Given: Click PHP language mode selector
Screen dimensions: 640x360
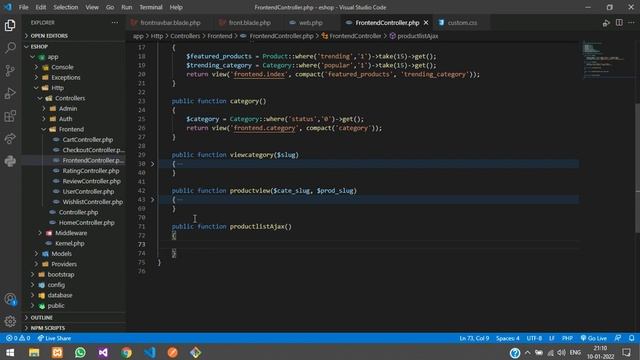Looking at the screenshot, I should (567, 338).
